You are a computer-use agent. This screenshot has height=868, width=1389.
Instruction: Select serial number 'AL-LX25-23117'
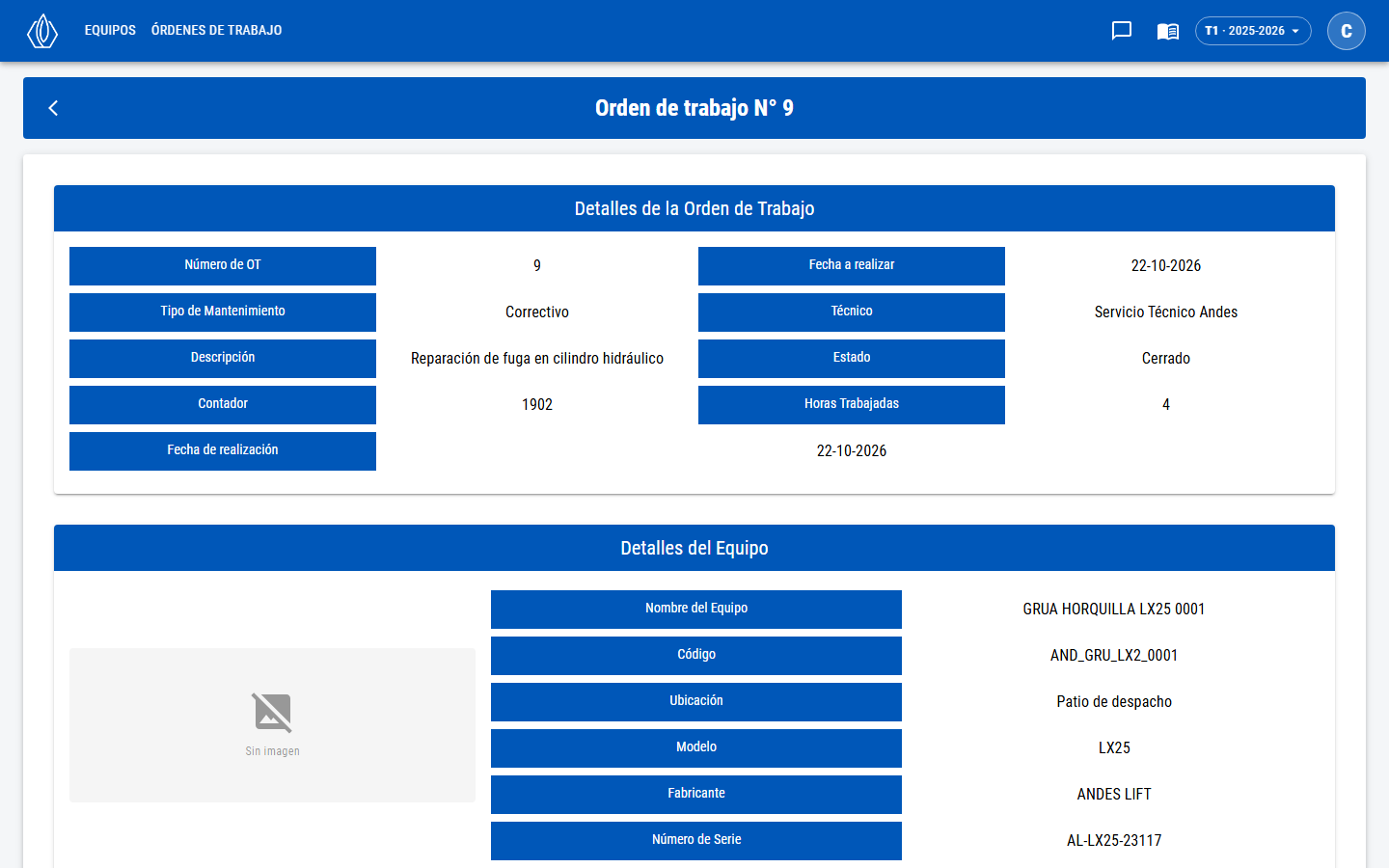pos(1114,841)
